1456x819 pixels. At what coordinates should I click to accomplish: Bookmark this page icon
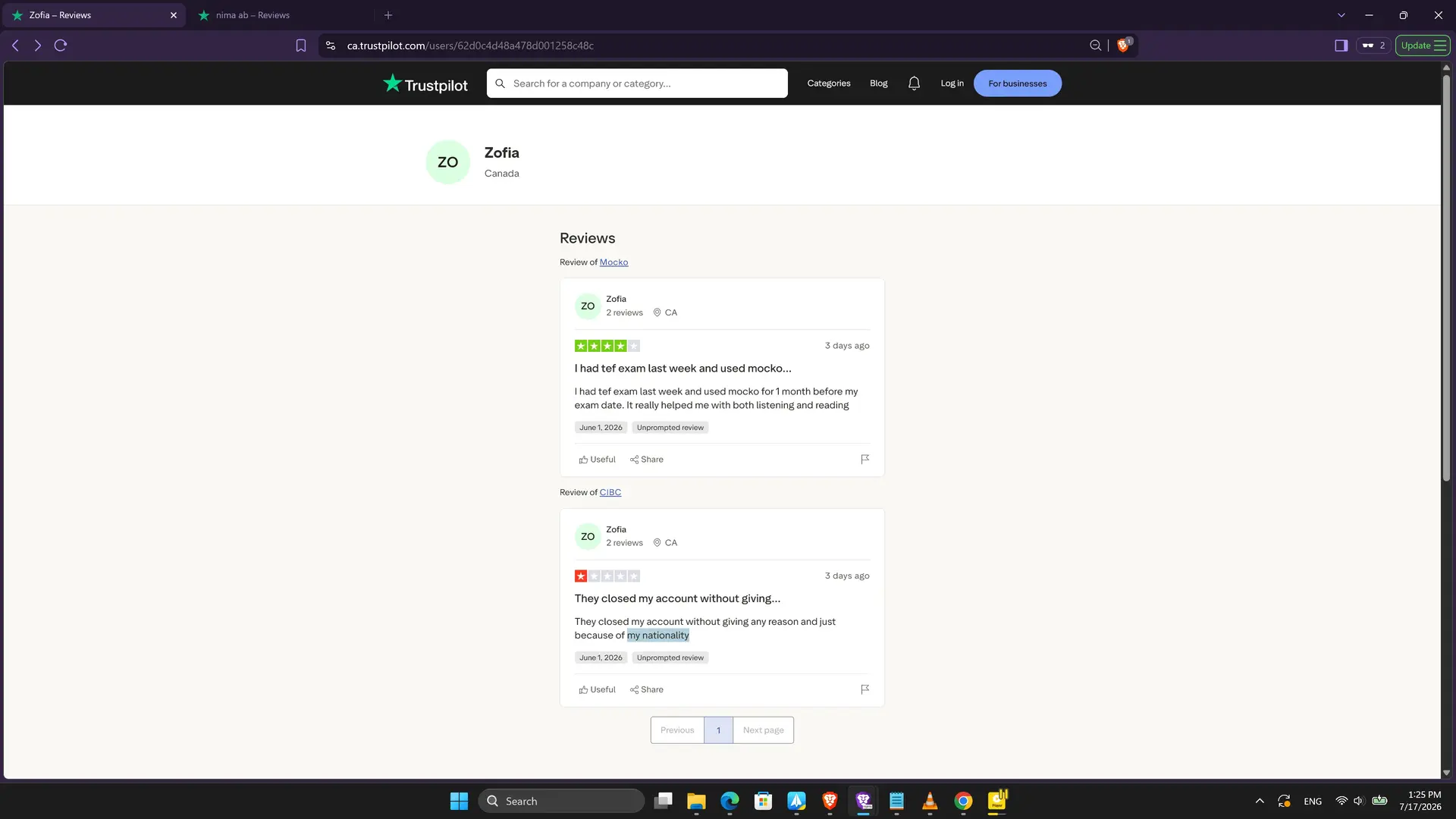(301, 45)
